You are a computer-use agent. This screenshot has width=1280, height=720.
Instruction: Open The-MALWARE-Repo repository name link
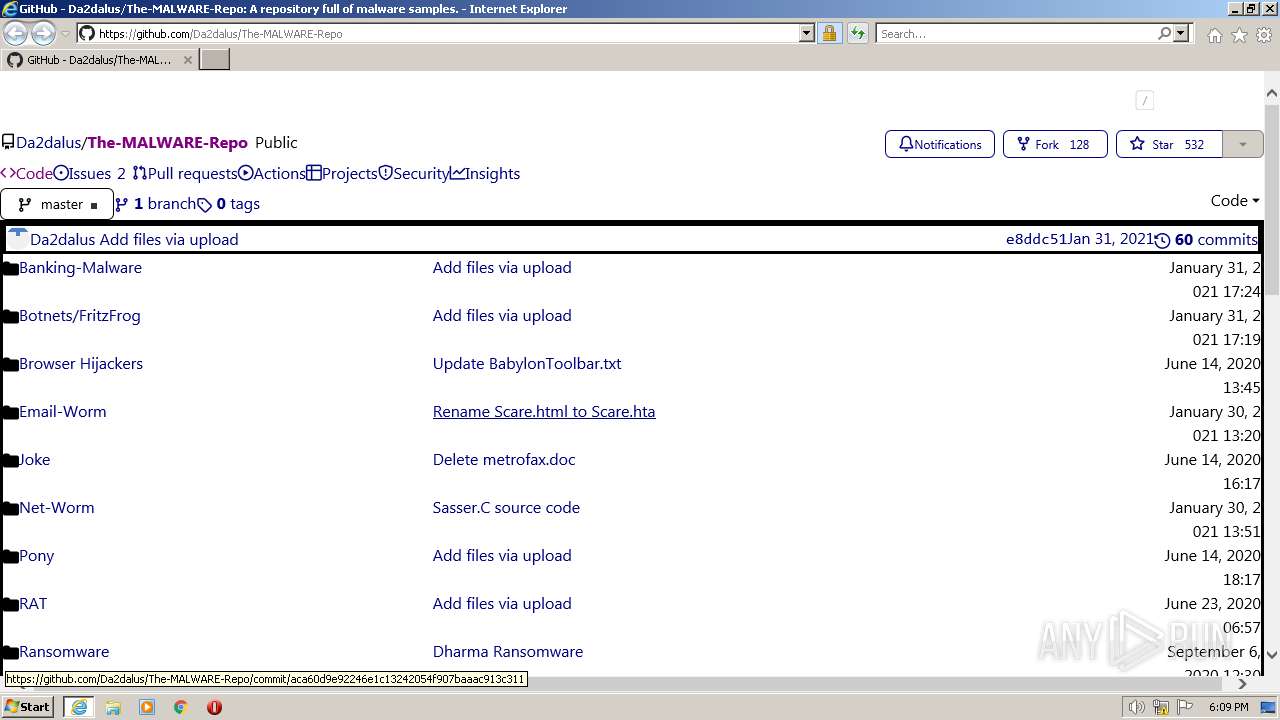(167, 143)
